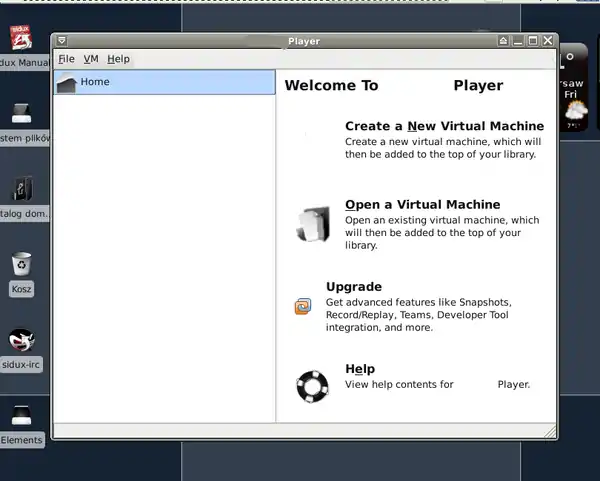Click the Upgrade heading link
This screenshot has width=600, height=481.
pyautogui.click(x=353, y=287)
